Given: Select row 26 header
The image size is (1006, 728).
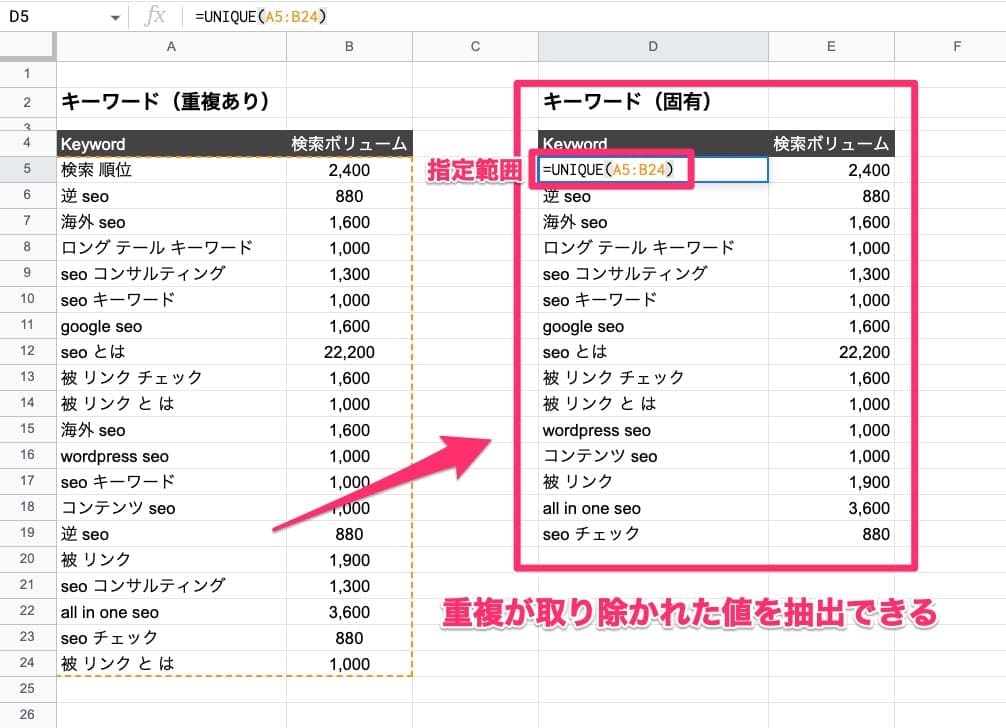Looking at the screenshot, I should coord(27,715).
